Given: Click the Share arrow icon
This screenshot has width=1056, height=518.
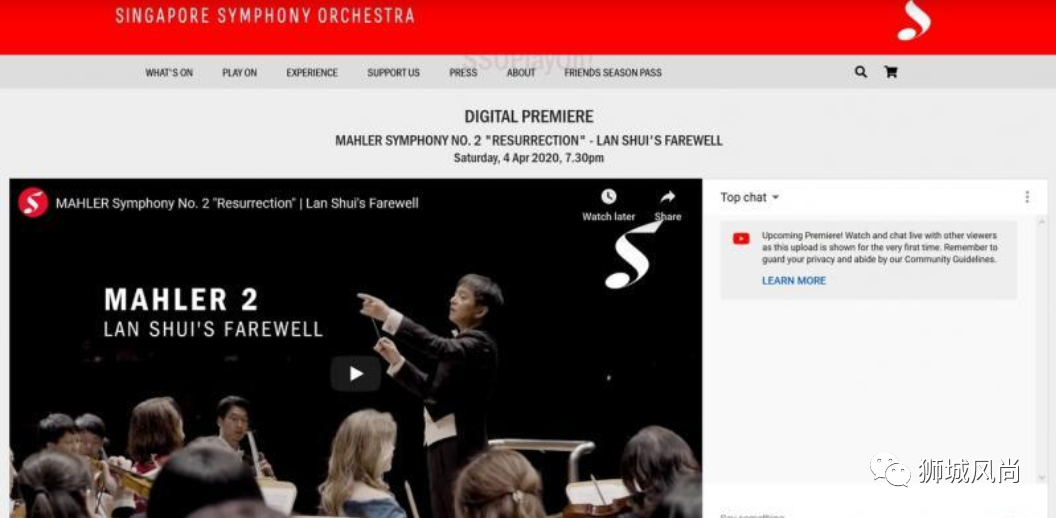Looking at the screenshot, I should coord(667,197).
